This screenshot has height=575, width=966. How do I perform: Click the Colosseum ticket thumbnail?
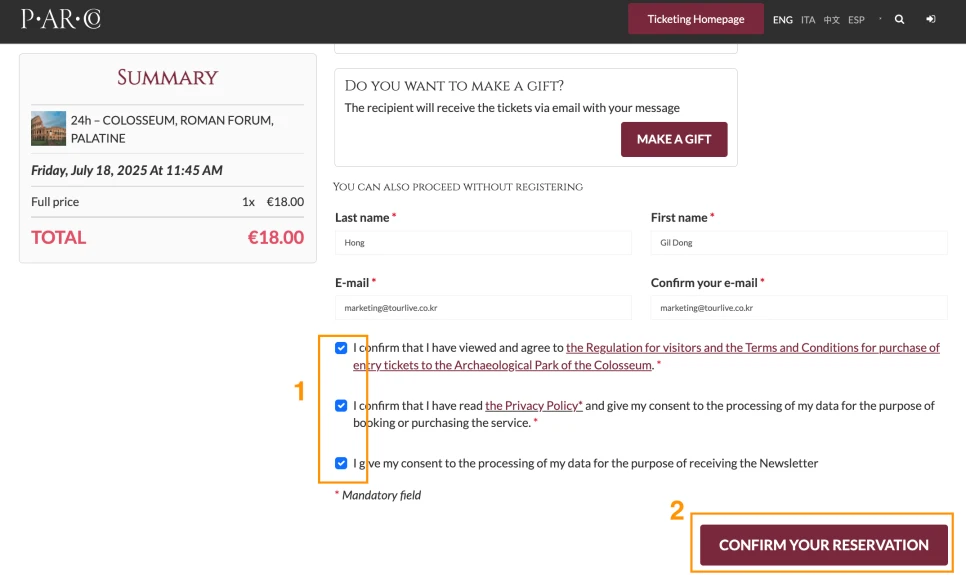[48, 128]
